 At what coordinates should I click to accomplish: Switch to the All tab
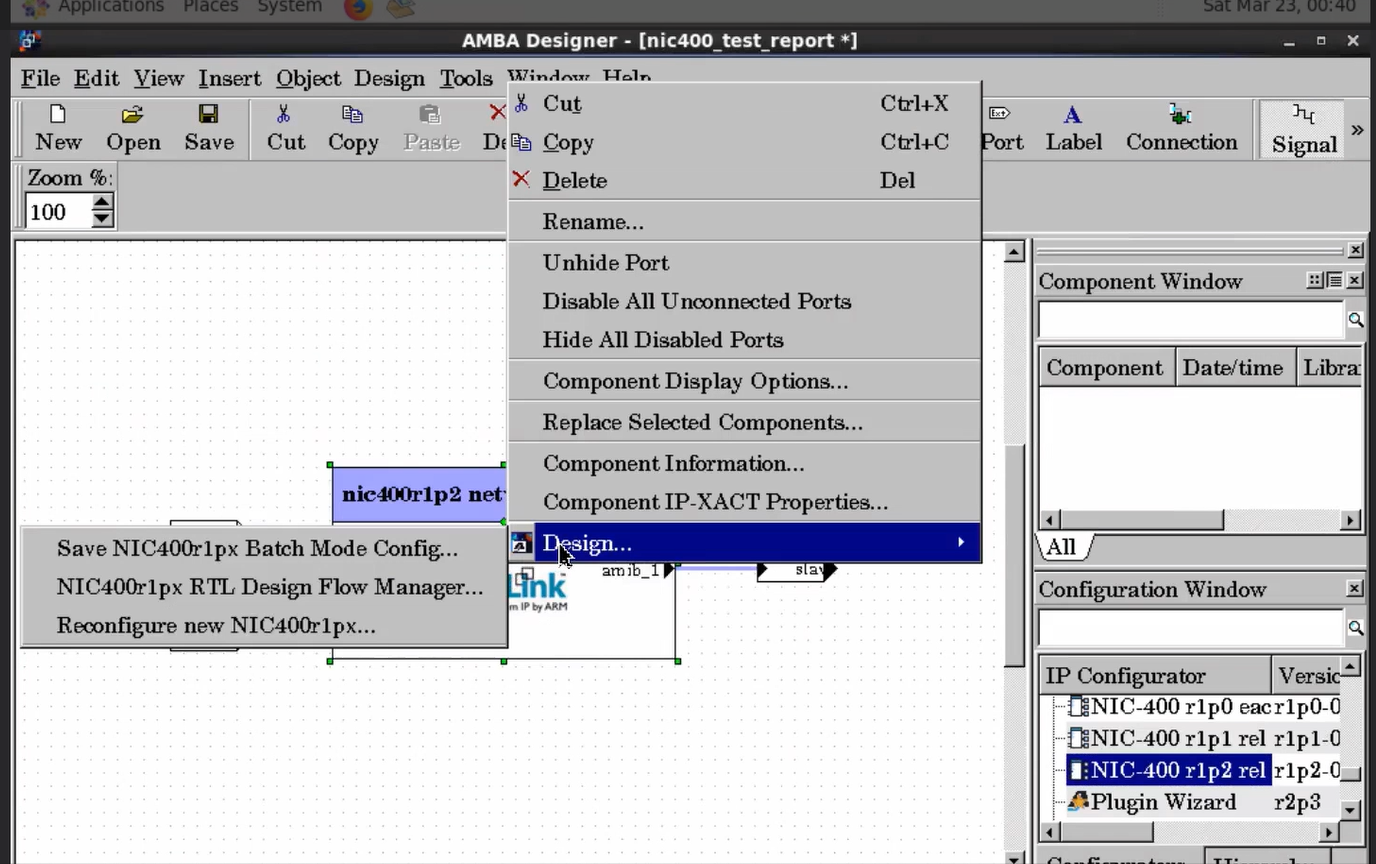coord(1062,547)
